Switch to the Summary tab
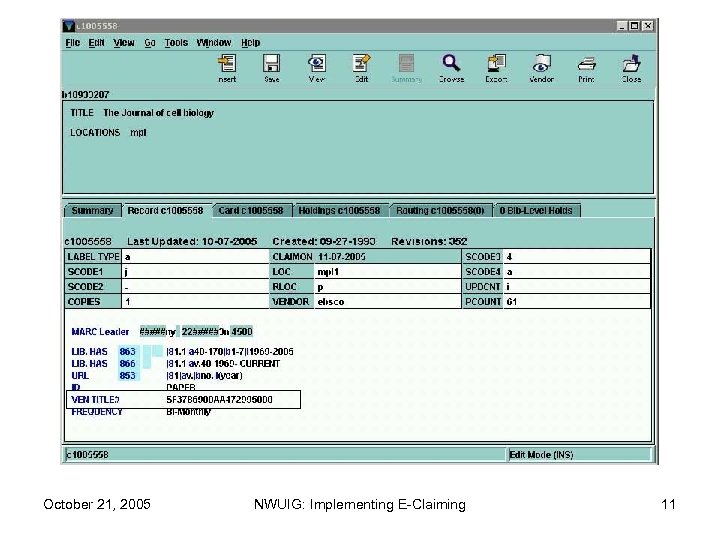This screenshot has width=720, height=540. 92,210
